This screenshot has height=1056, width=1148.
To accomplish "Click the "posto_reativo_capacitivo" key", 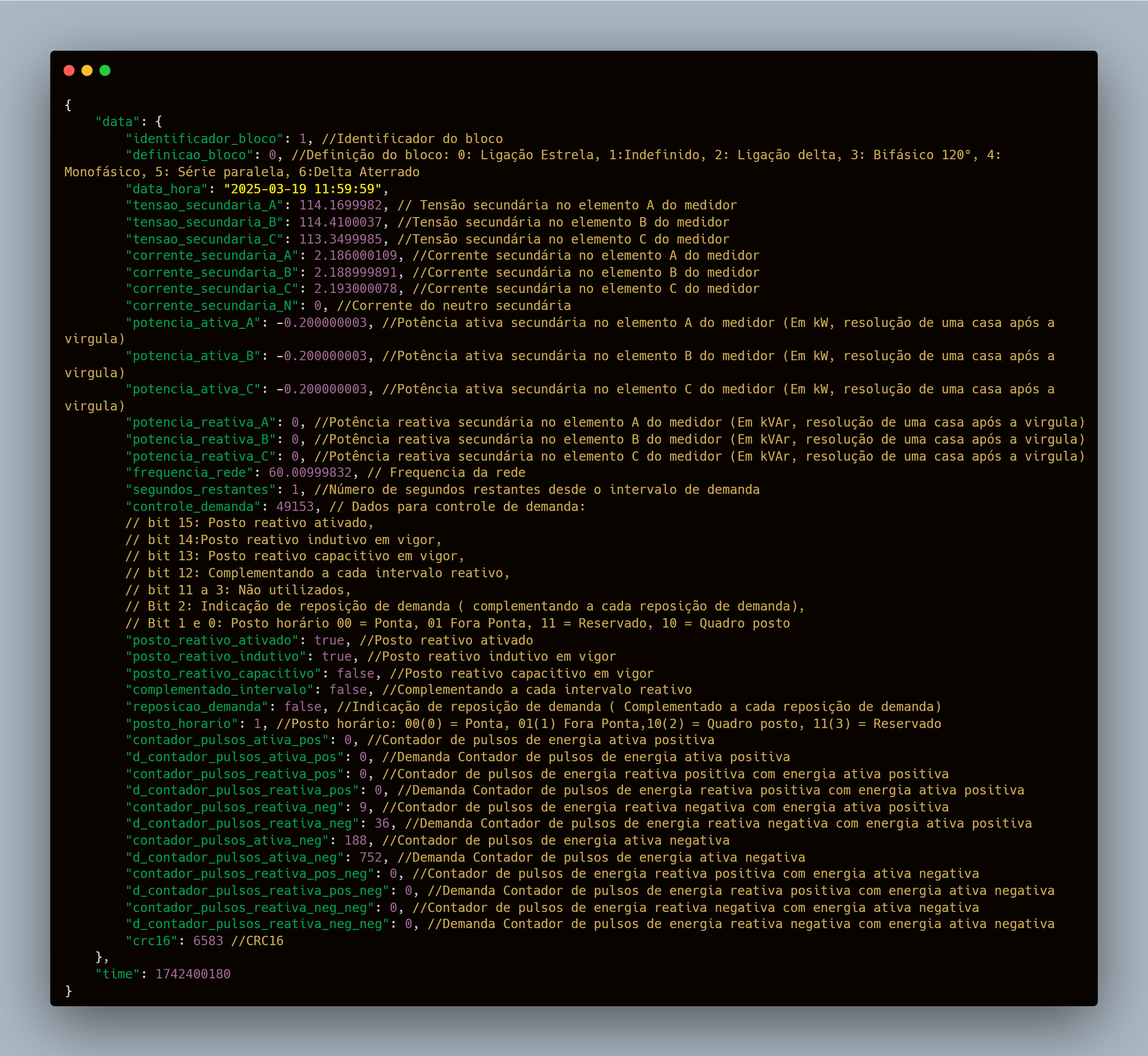I will pos(223,674).
